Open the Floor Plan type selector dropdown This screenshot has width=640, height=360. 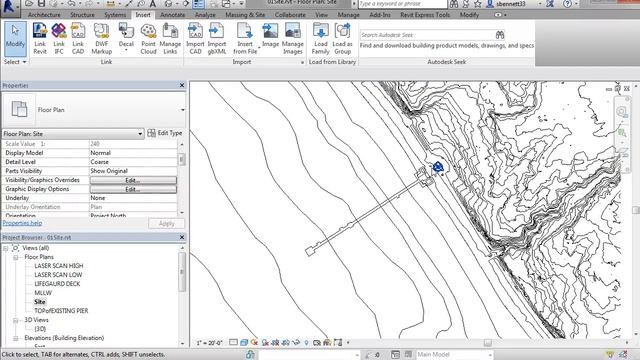tap(182, 110)
